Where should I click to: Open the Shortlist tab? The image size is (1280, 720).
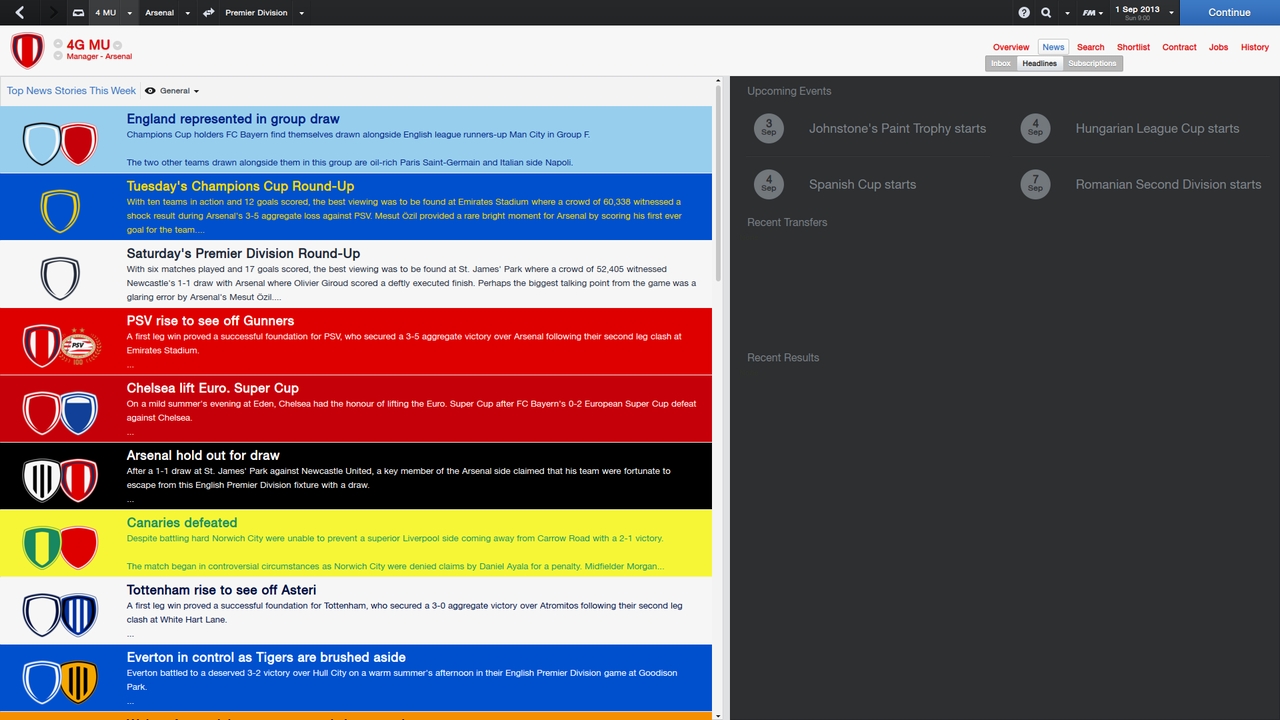tap(1133, 47)
